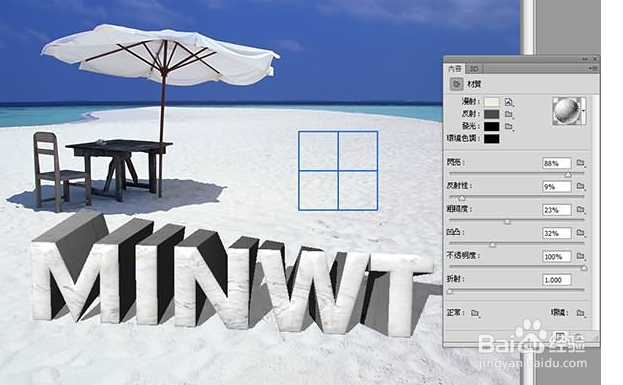Click the 材質 material icon button
Viewport: 623px width, 385px height.
click(x=456, y=84)
